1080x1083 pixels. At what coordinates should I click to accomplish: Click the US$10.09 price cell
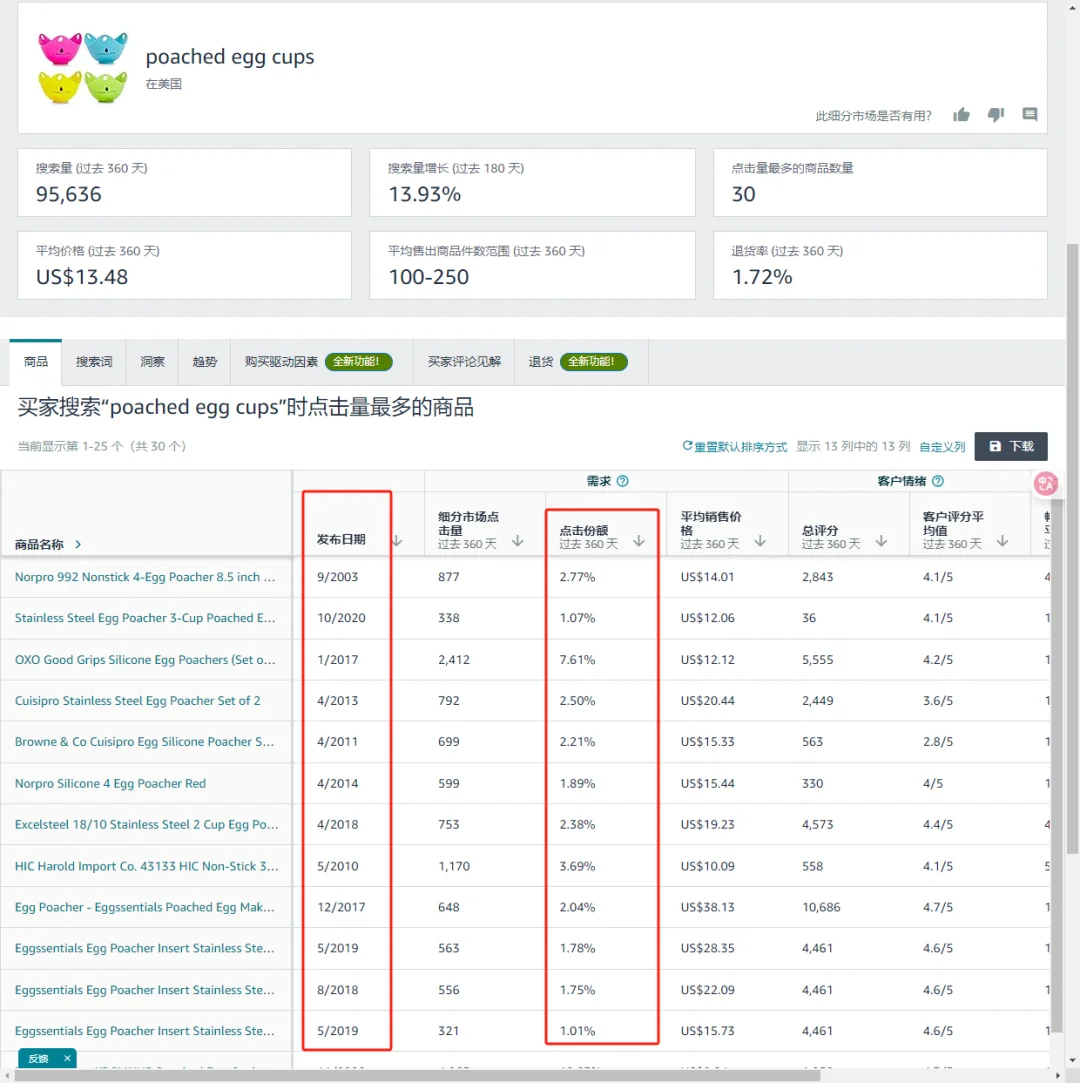click(707, 866)
